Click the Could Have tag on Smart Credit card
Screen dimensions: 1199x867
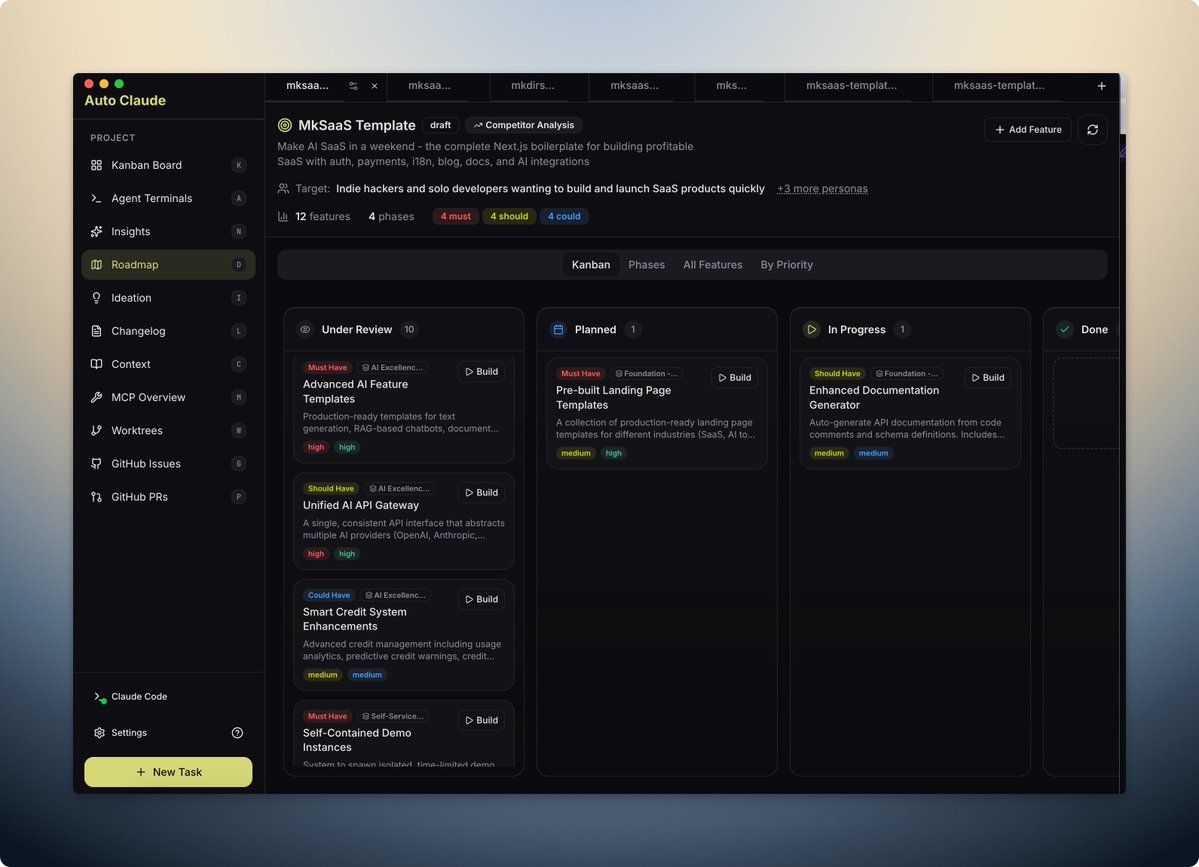[x=329, y=596]
